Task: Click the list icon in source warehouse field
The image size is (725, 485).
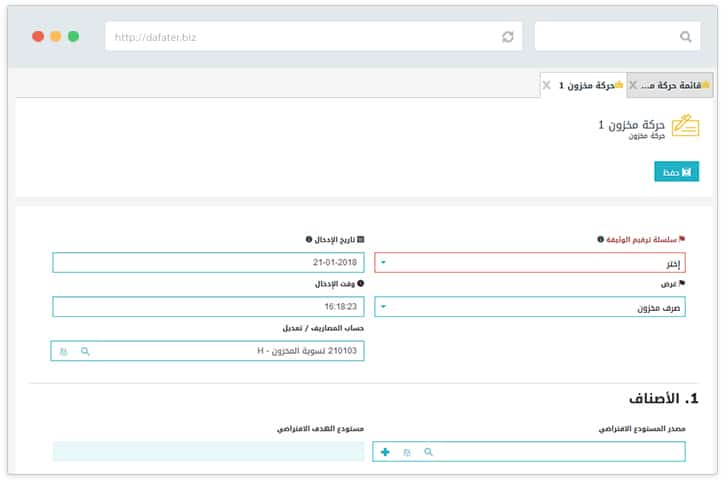Action: (407, 453)
